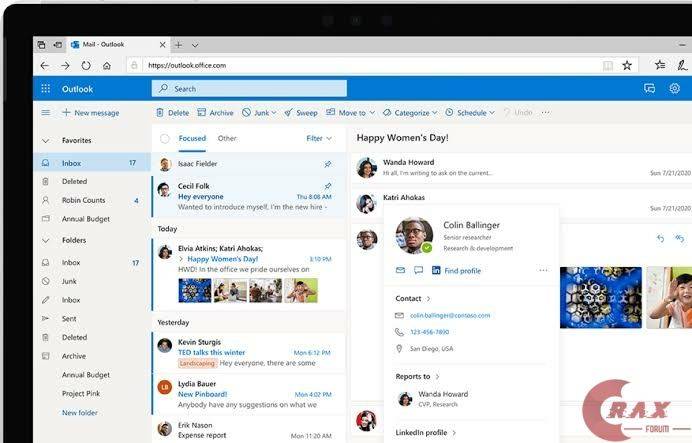The width and height of the screenshot is (692, 443).
Task: Click the Sweep toolbar button
Action: tap(301, 113)
